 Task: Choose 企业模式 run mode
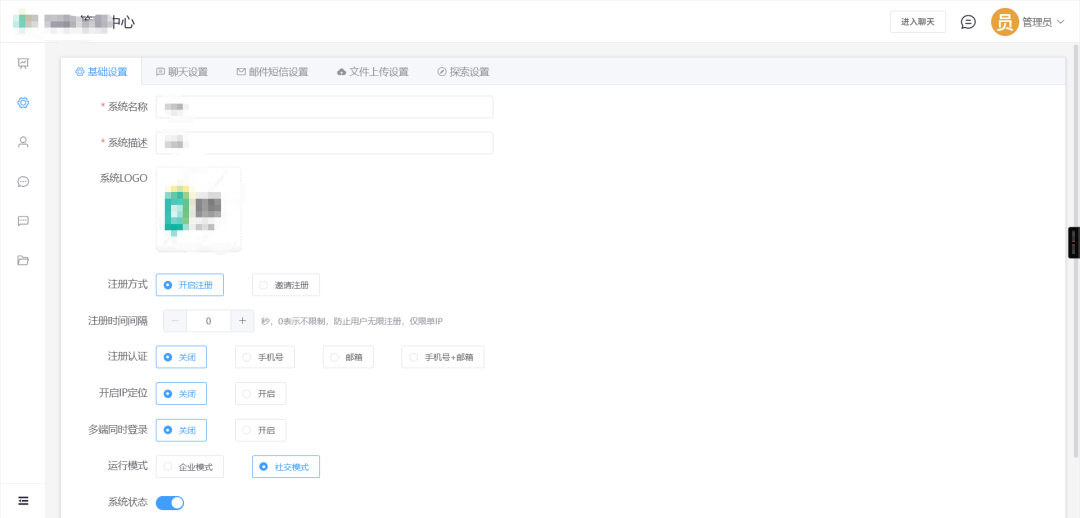coord(189,467)
